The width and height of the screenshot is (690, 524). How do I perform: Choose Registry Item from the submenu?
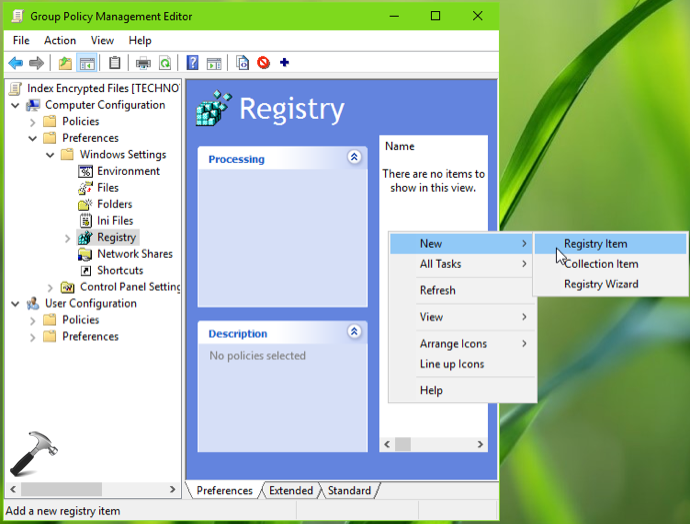click(x=595, y=244)
